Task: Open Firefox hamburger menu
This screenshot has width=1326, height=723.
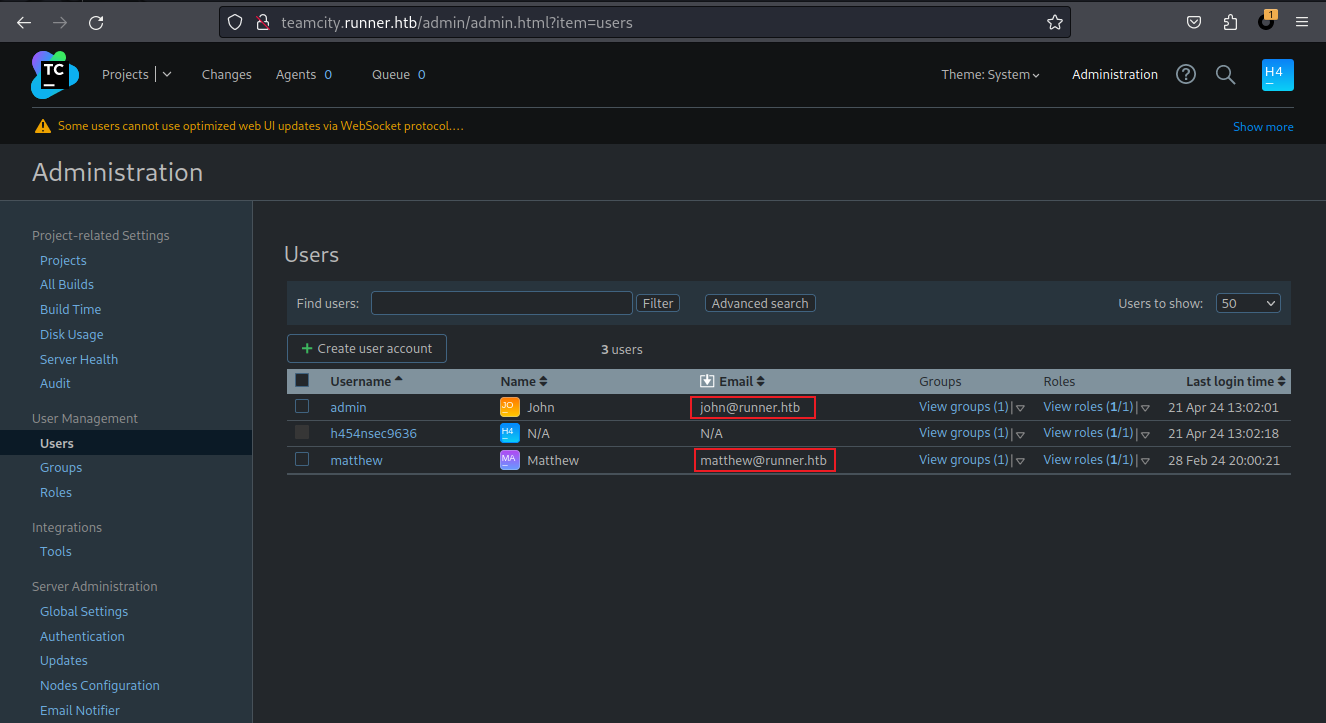Action: (x=1301, y=22)
